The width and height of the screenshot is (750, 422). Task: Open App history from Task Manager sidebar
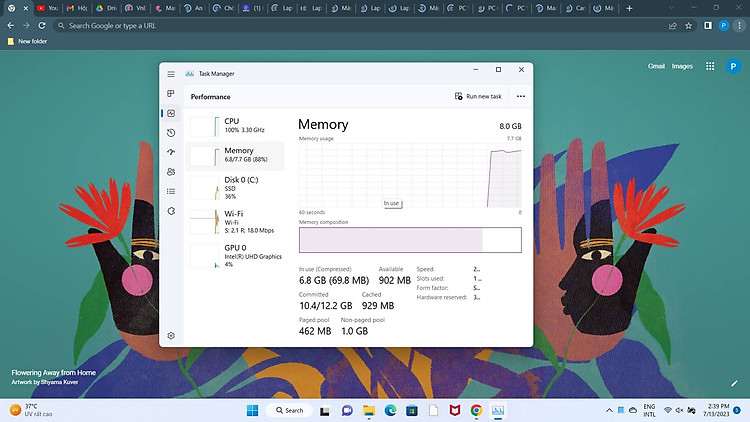coord(171,133)
